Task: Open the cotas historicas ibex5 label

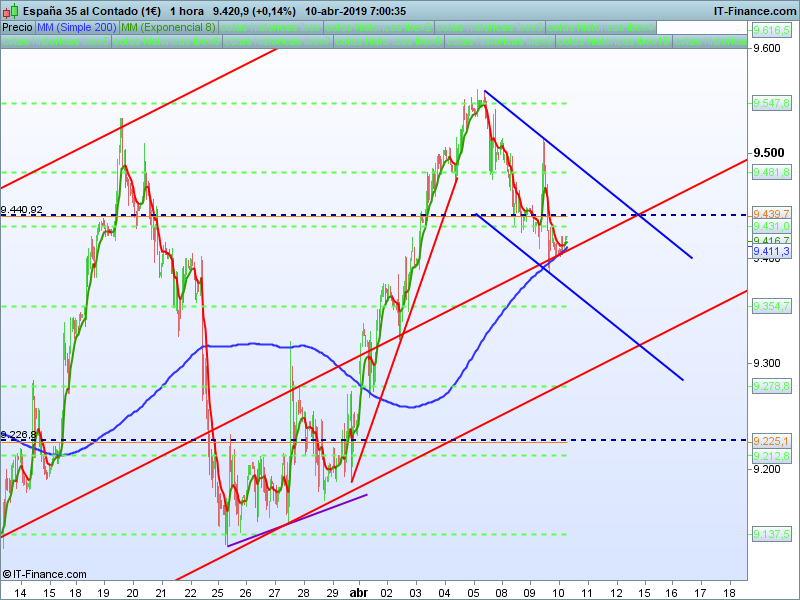Action: click(56, 41)
